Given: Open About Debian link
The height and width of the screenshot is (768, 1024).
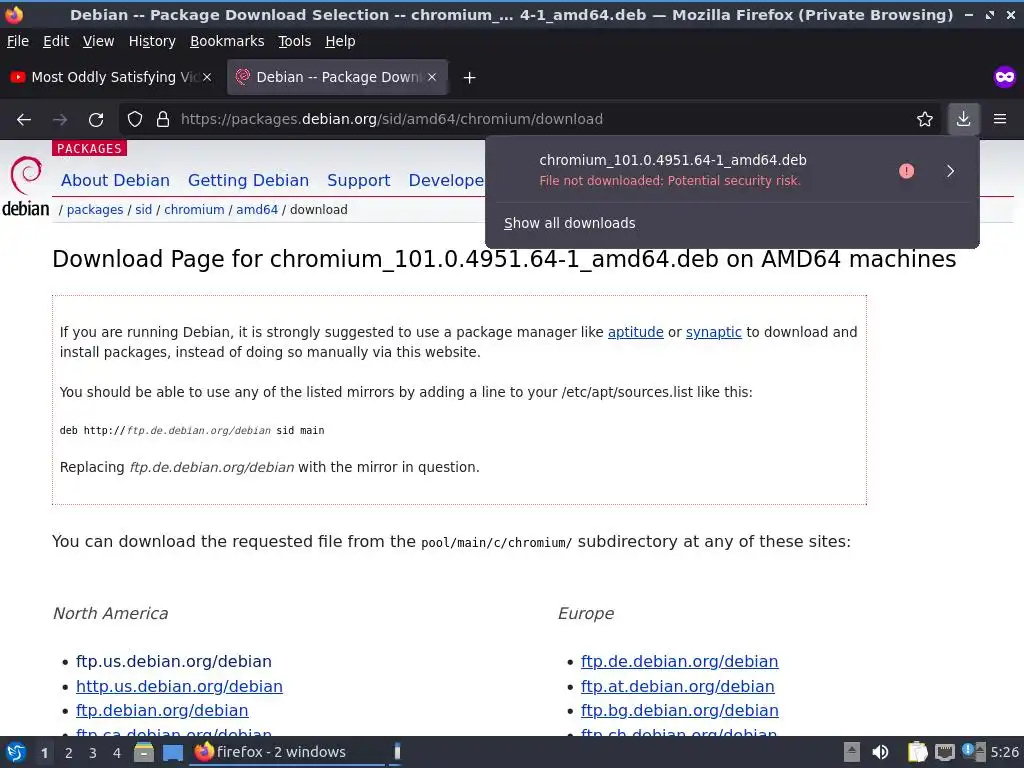Looking at the screenshot, I should [x=115, y=180].
